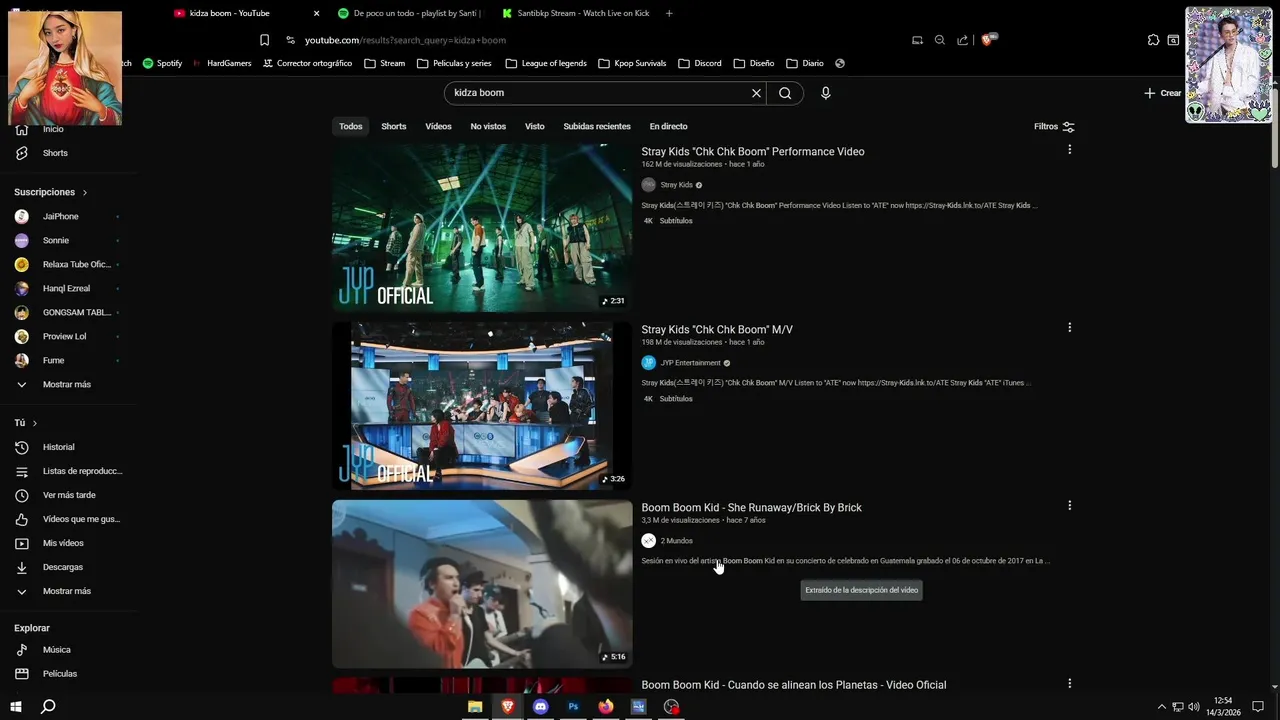Close the kidza boom YouTube tab

click(316, 13)
